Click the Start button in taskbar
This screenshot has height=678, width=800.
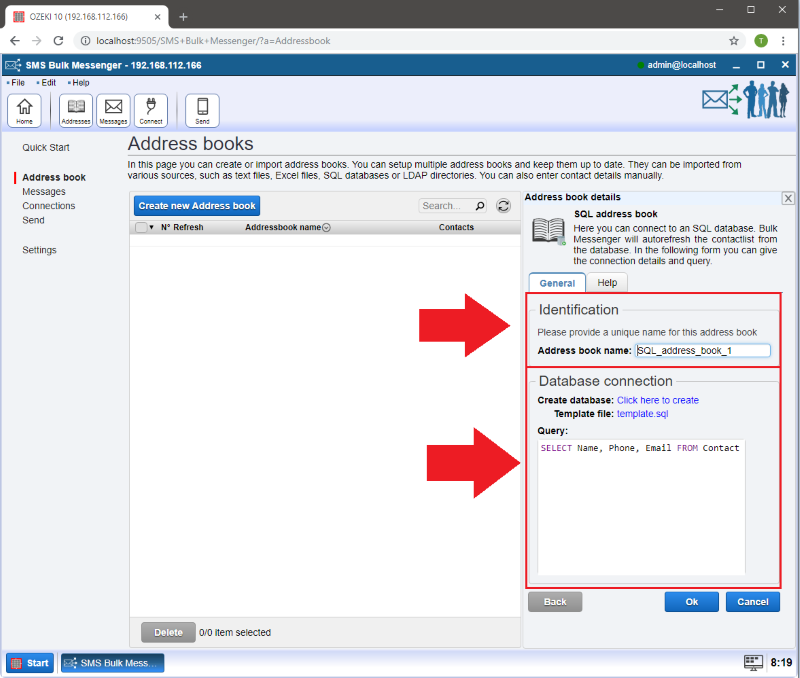[30, 663]
